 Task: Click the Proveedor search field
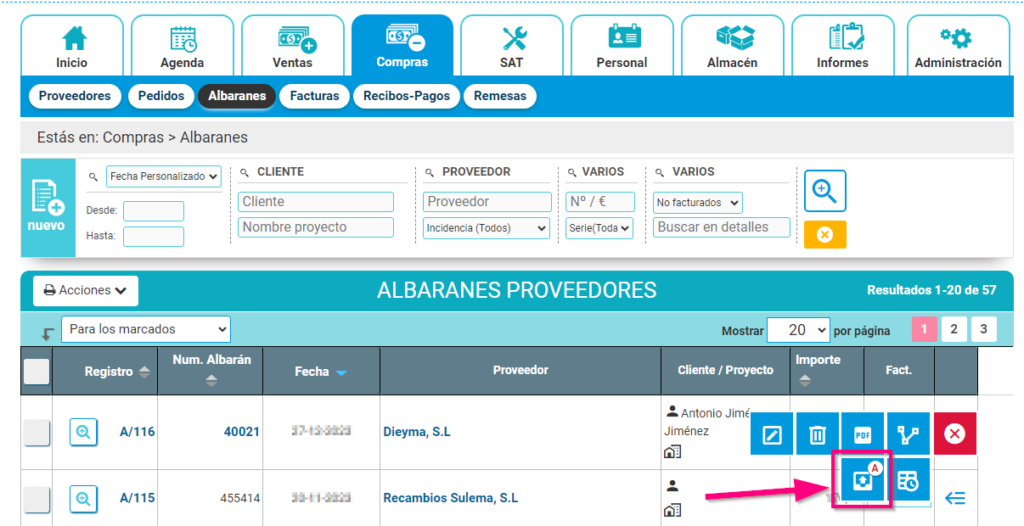tap(487, 202)
